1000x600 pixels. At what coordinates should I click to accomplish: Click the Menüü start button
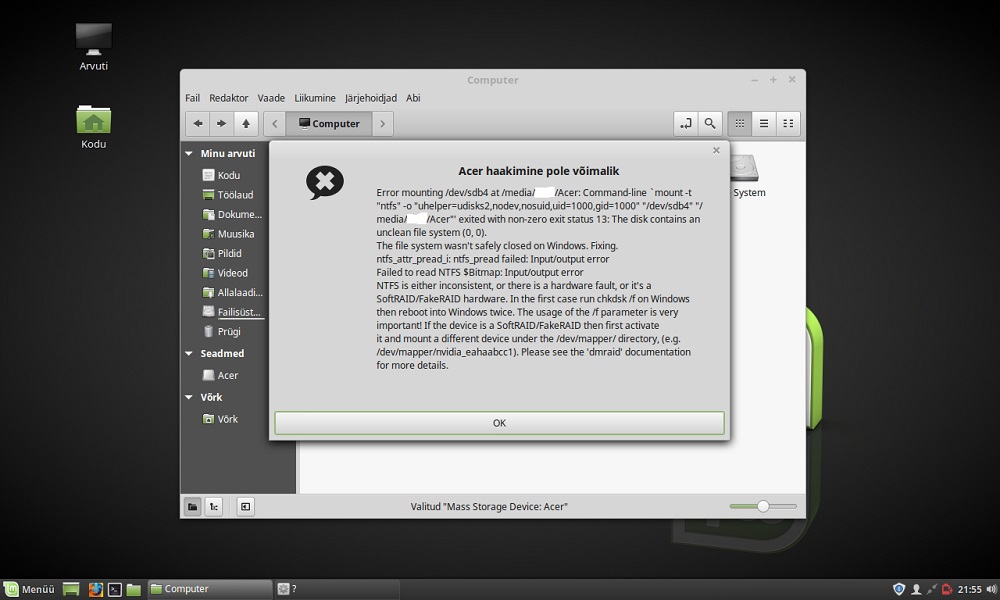point(29,589)
